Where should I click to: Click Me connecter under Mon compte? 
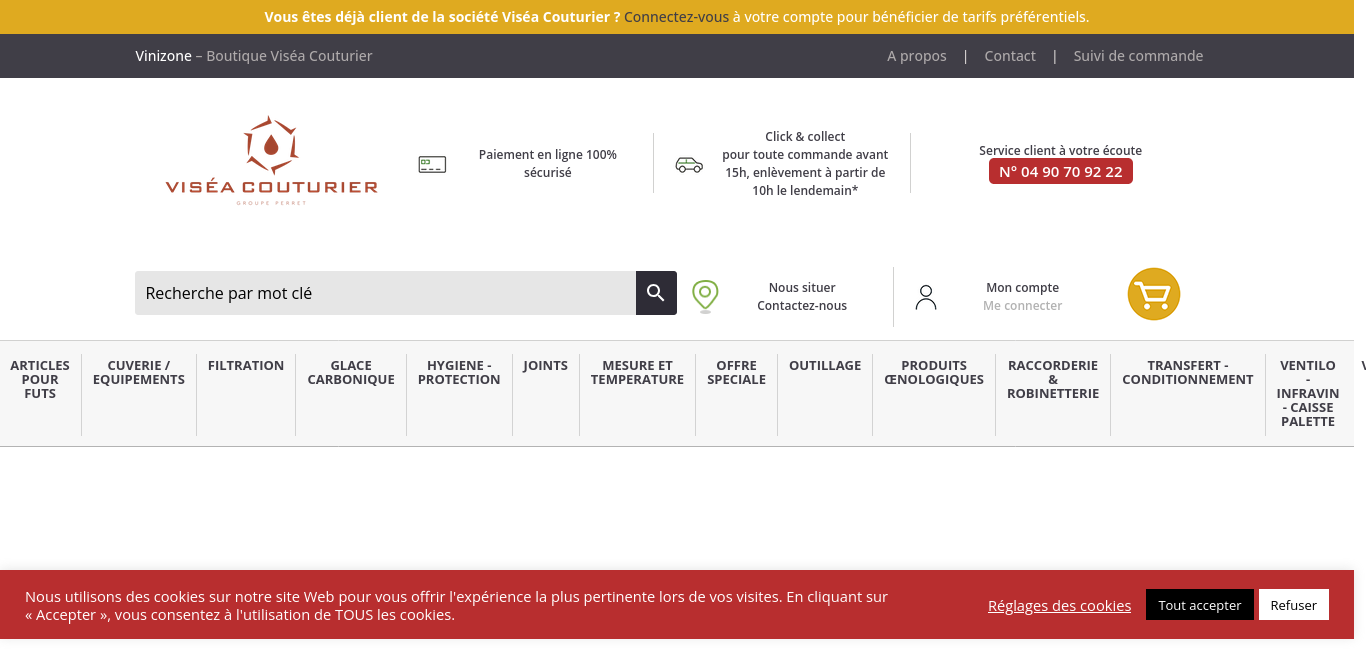[x=1022, y=306]
